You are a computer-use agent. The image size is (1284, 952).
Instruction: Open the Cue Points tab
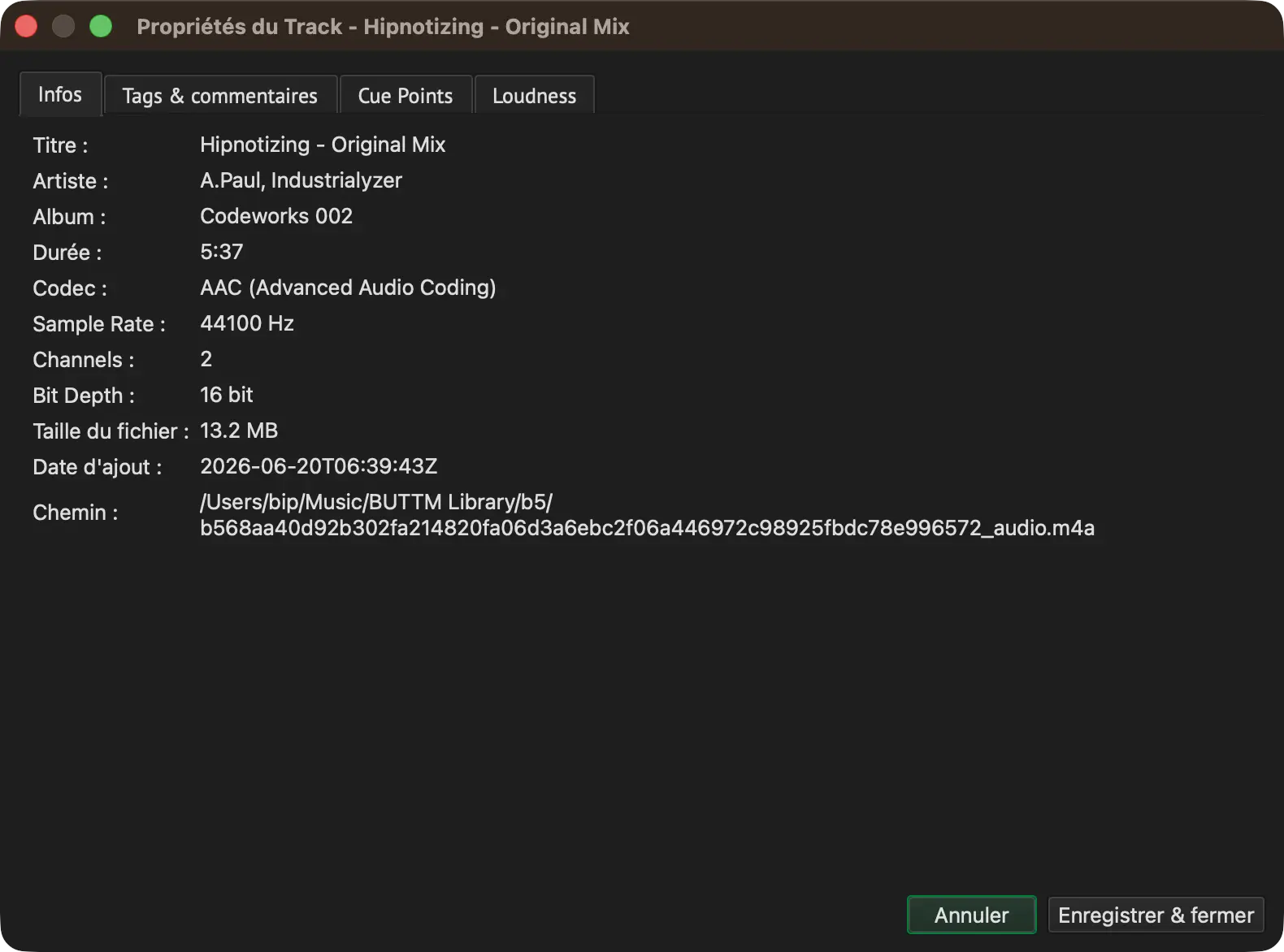[406, 96]
